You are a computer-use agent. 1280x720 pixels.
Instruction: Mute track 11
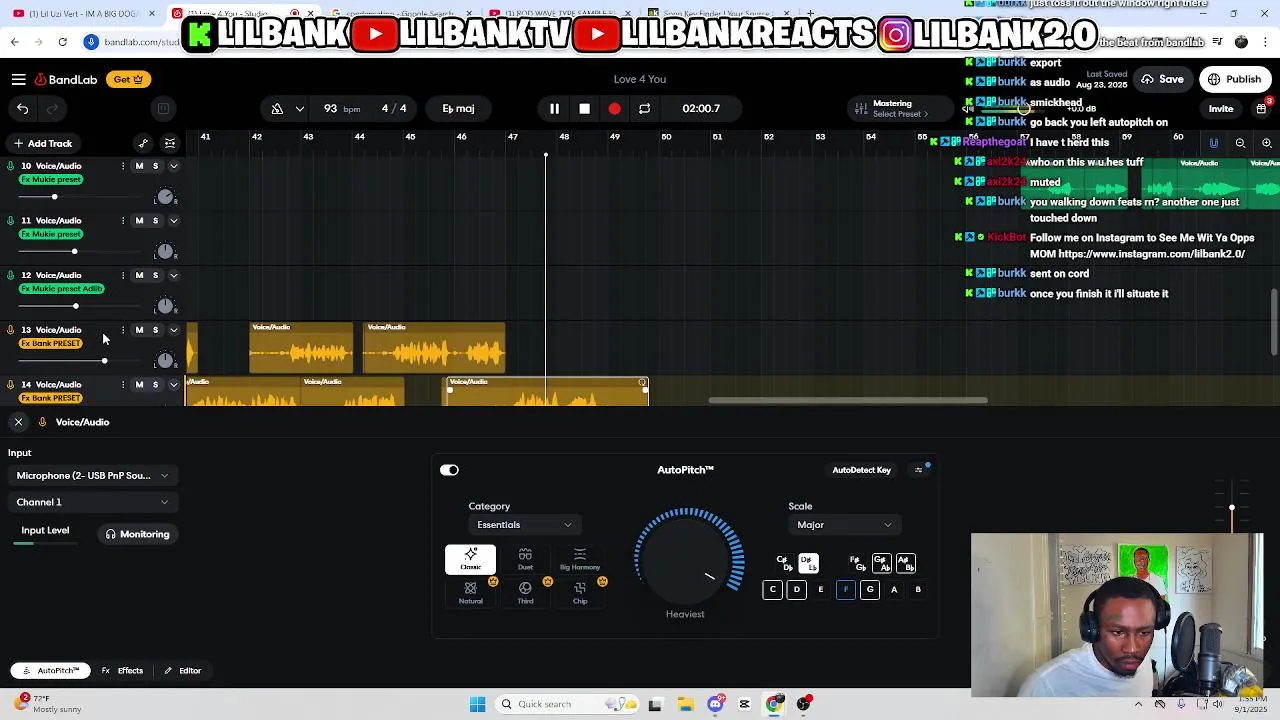coord(139,220)
